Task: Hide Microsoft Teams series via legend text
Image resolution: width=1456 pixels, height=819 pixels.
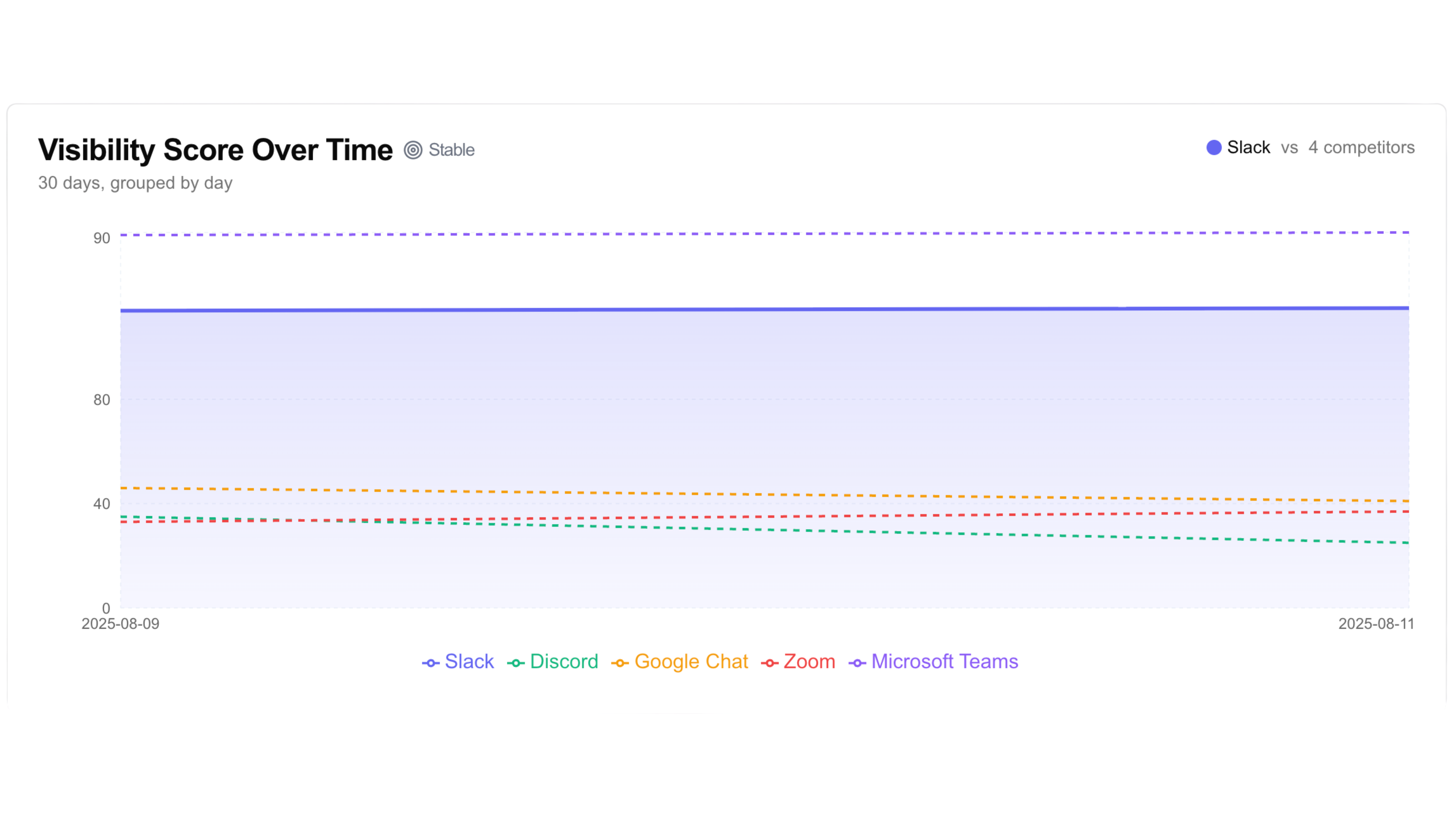Action: (944, 661)
